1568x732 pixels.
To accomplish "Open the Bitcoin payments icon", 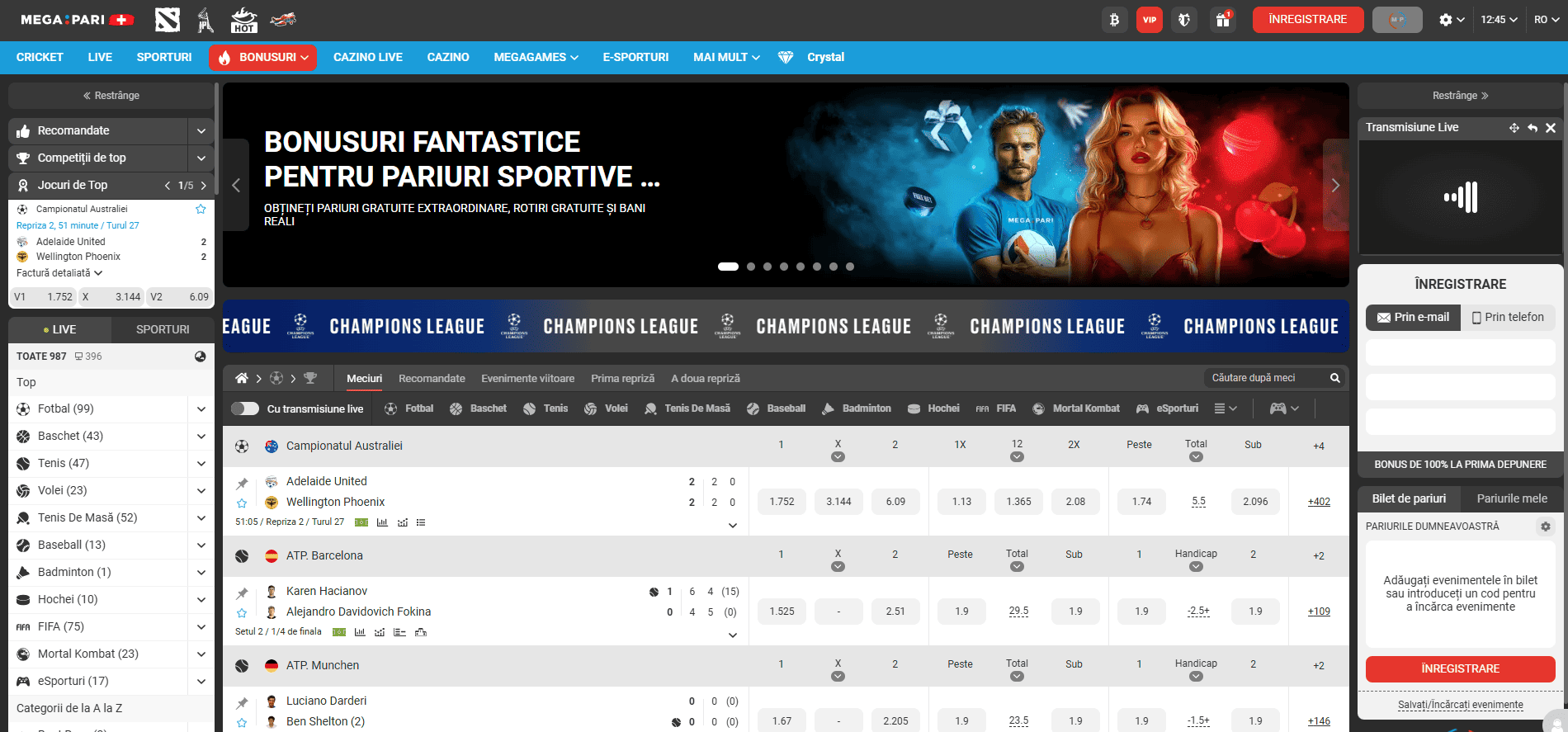I will (x=1114, y=20).
